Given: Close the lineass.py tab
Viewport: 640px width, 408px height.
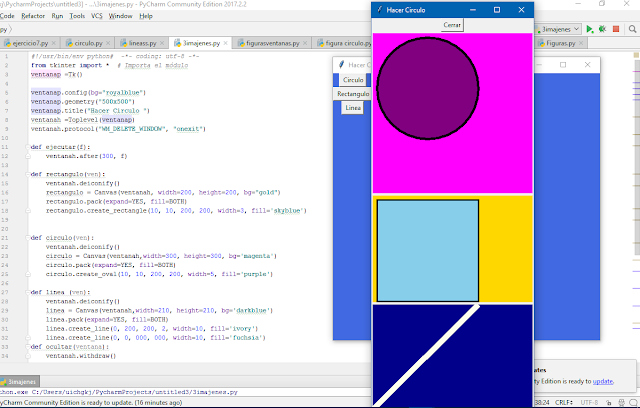Looking at the screenshot, I should 162,43.
